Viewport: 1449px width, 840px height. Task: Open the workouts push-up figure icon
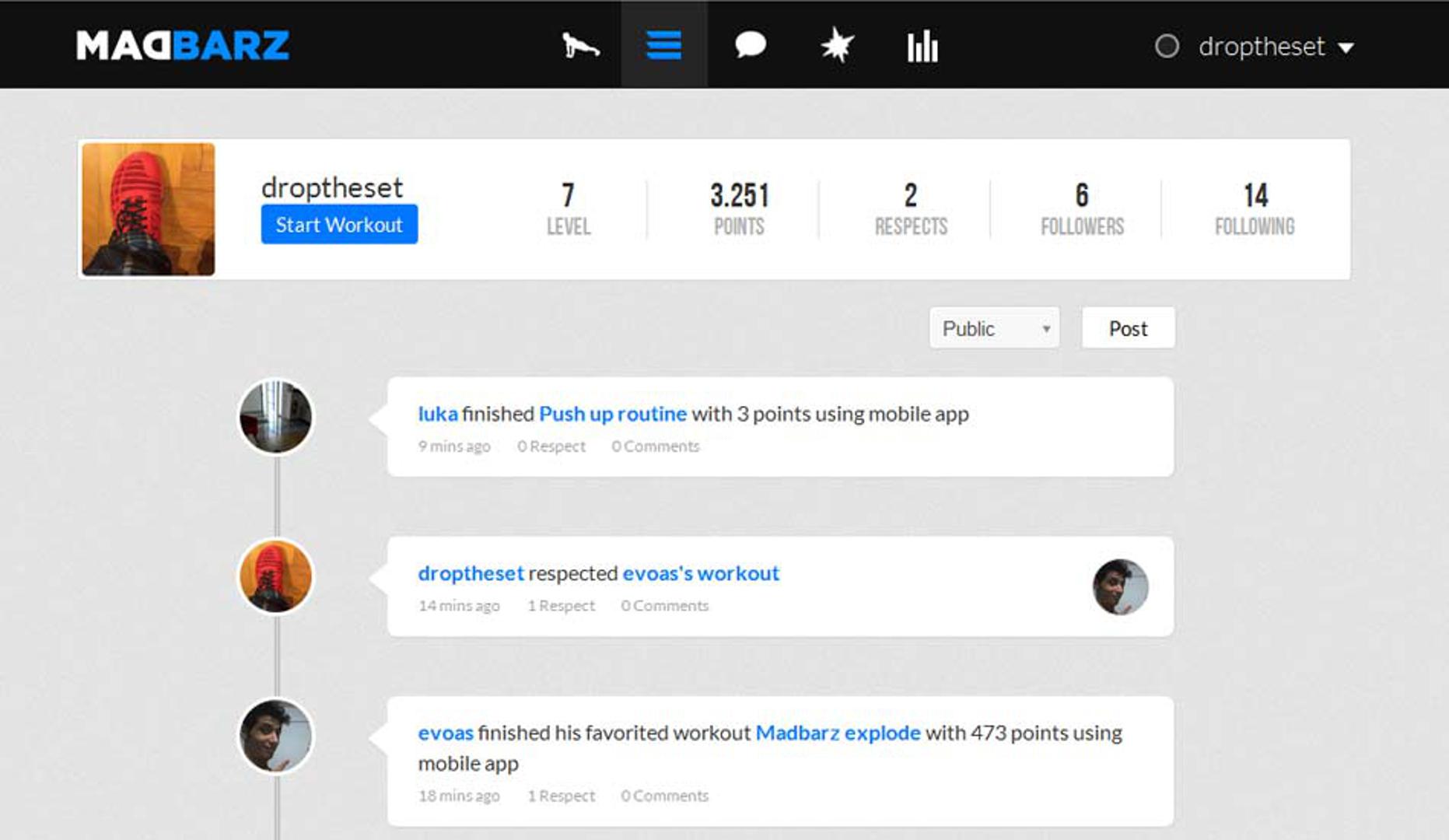pos(580,46)
